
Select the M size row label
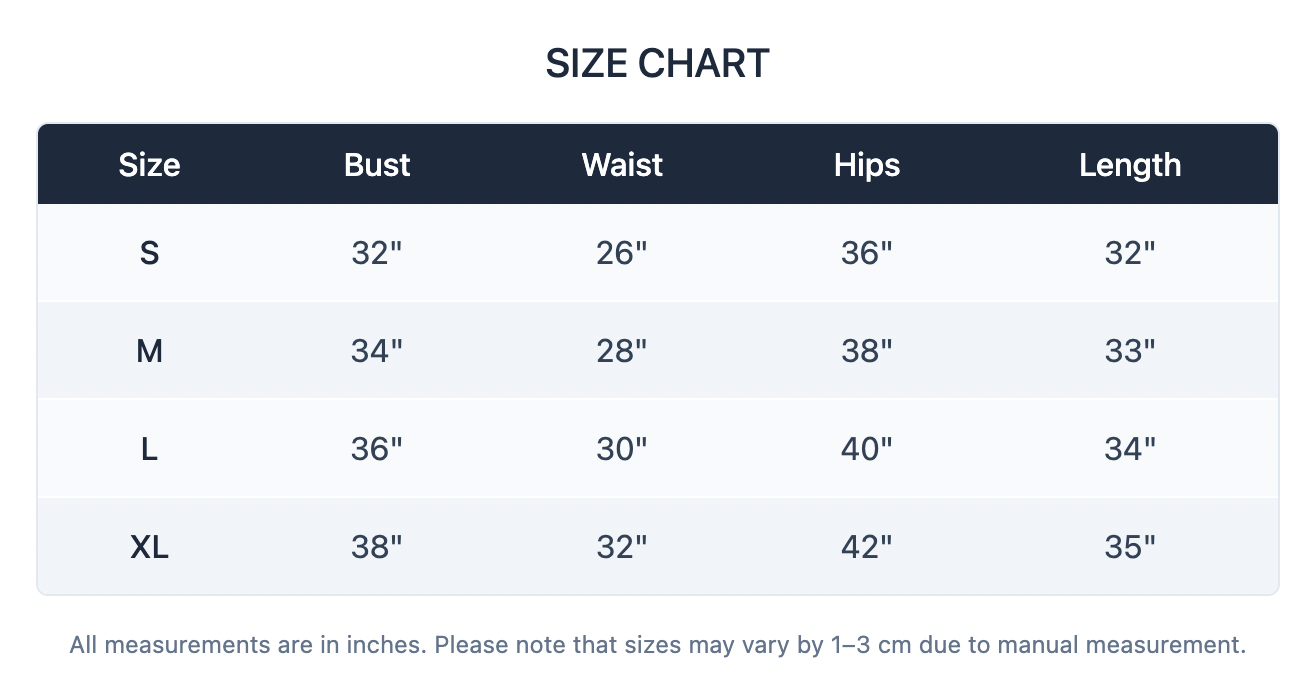[149, 351]
